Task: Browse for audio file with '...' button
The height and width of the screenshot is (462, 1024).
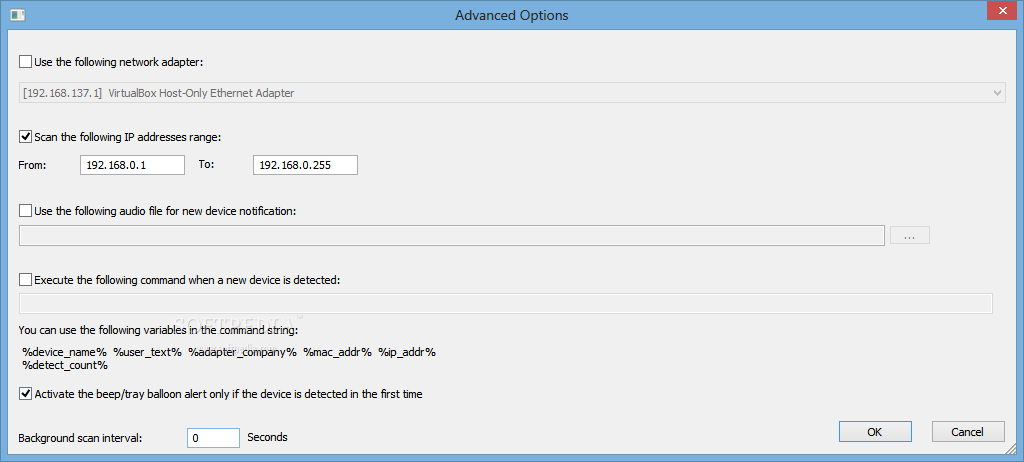Action: [x=910, y=235]
